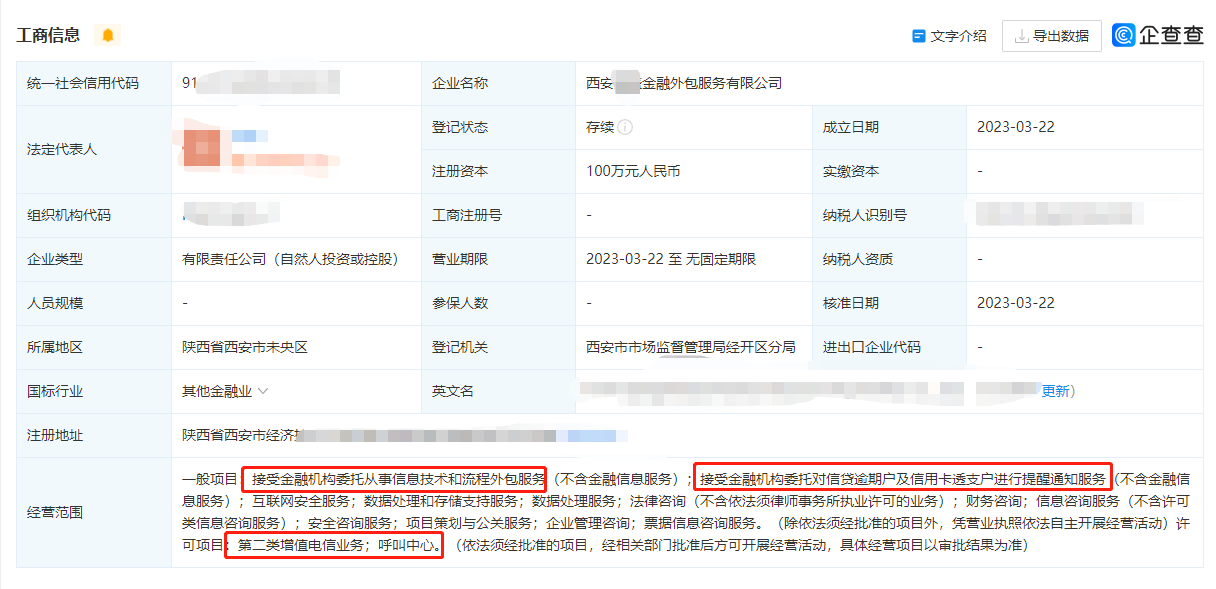
Task: Click the 其他金融业 industry text
Action: [217, 392]
